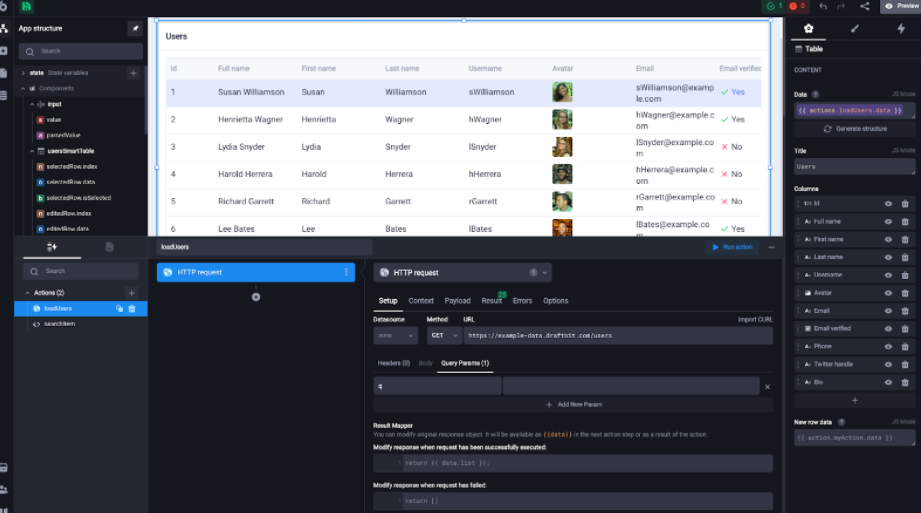Add a new action with plus icon
Image resolution: width=921 pixels, height=513 pixels.
(x=131, y=292)
